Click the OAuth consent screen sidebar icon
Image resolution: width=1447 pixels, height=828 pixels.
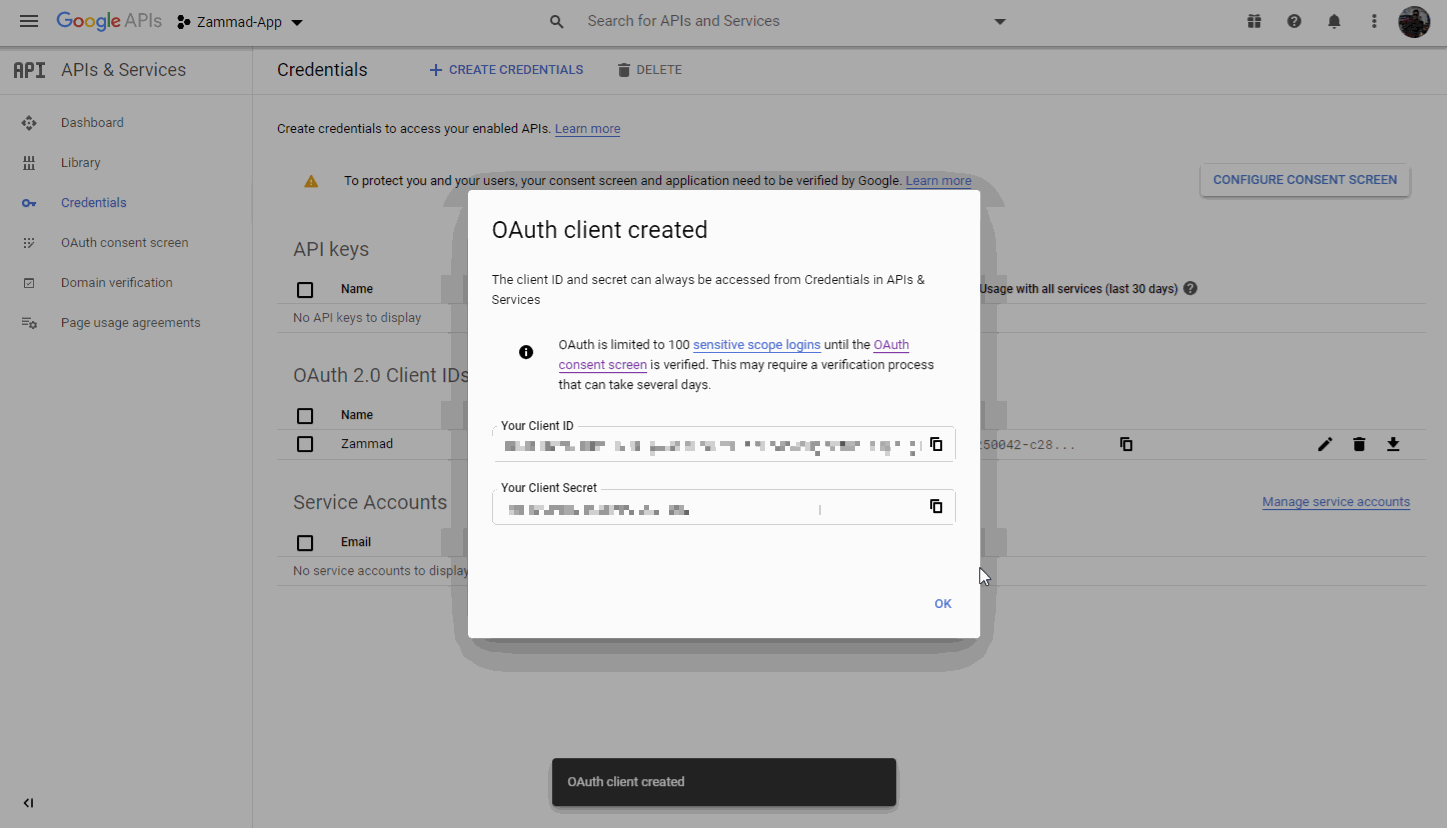[29, 243]
